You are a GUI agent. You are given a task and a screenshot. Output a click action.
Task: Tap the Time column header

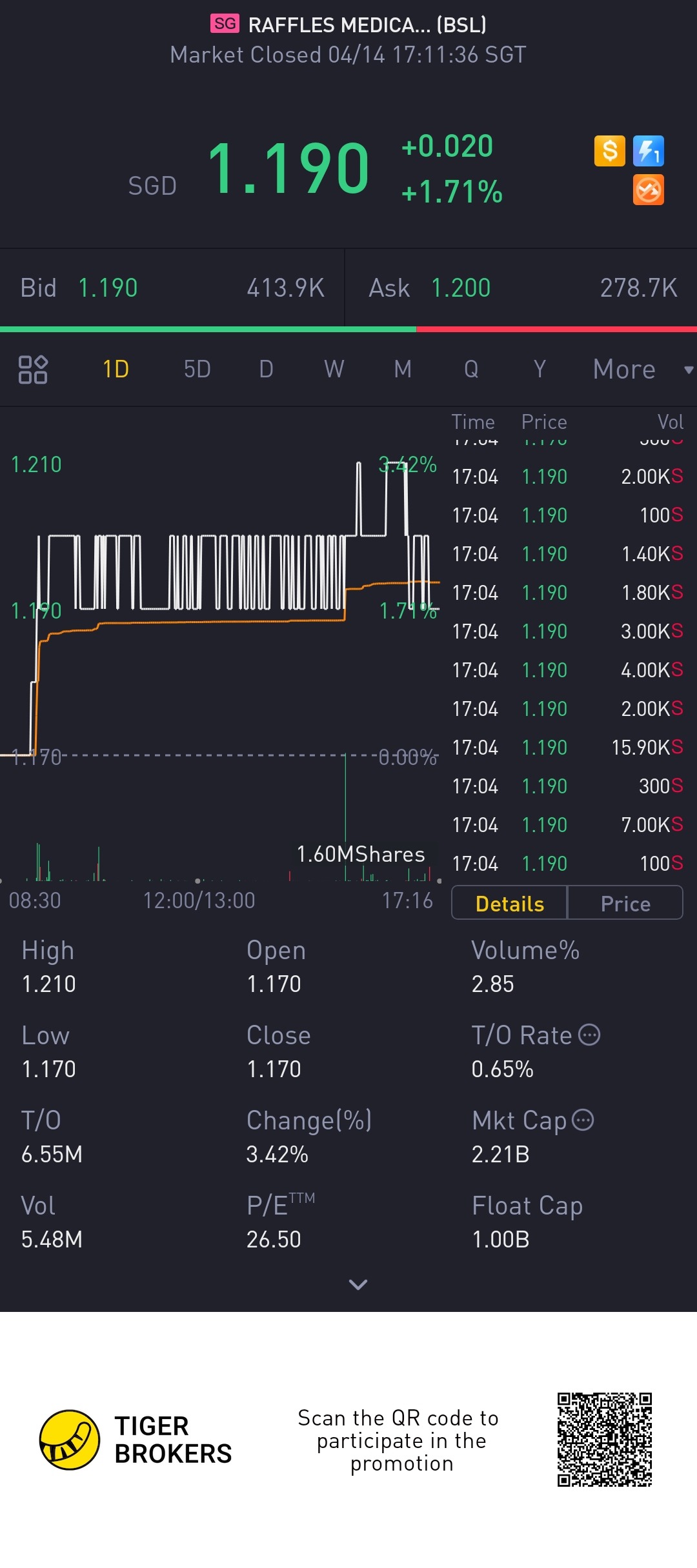473,422
